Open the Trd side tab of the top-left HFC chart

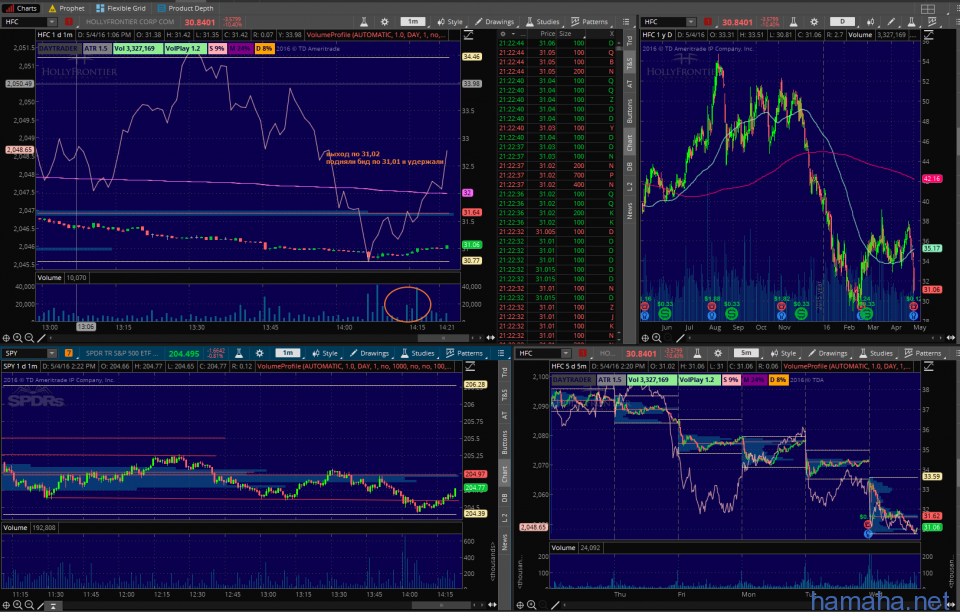[x=629, y=41]
